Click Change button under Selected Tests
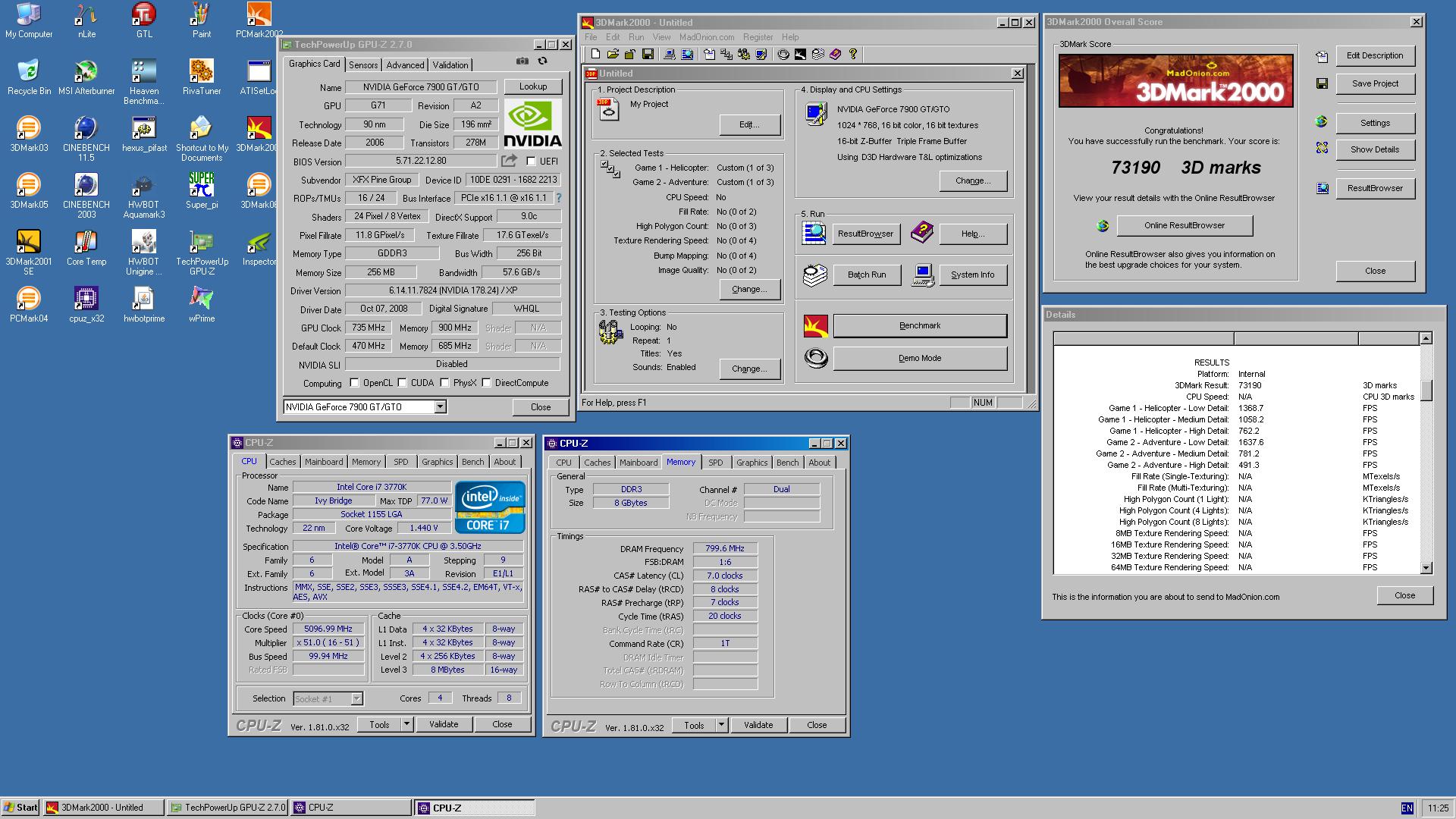The width and height of the screenshot is (1456, 819). 749,289
